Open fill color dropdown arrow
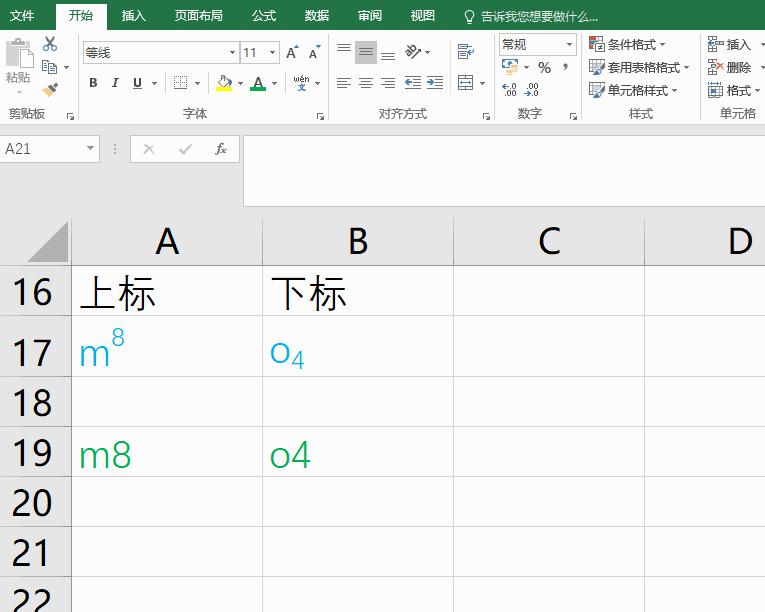This screenshot has height=612, width=765. pyautogui.click(x=241, y=83)
